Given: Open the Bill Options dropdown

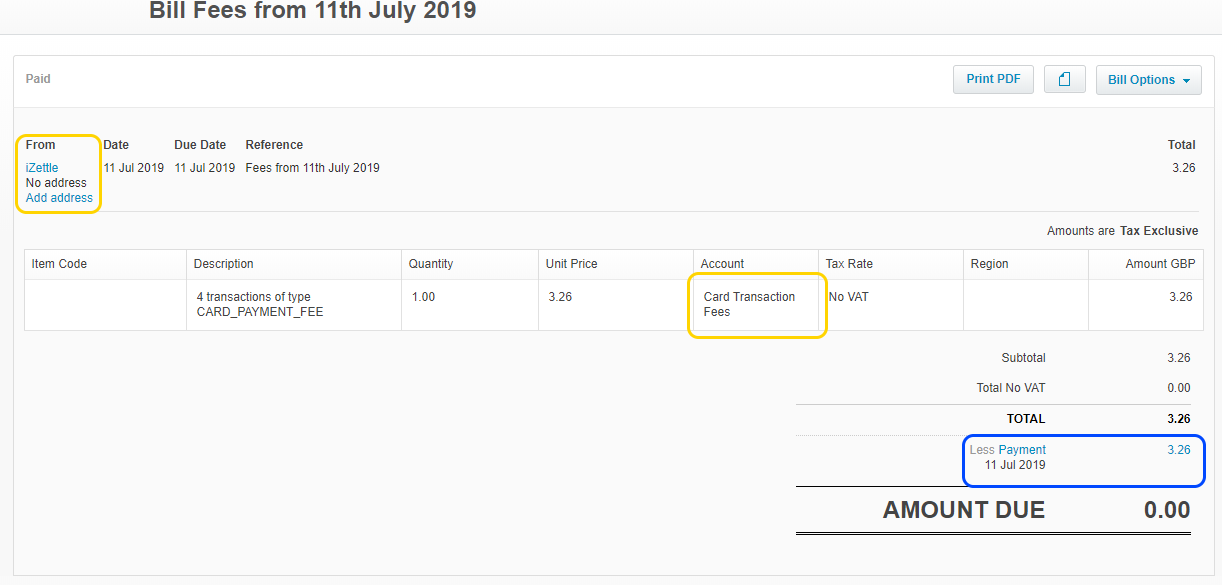Looking at the screenshot, I should pyautogui.click(x=1148, y=80).
